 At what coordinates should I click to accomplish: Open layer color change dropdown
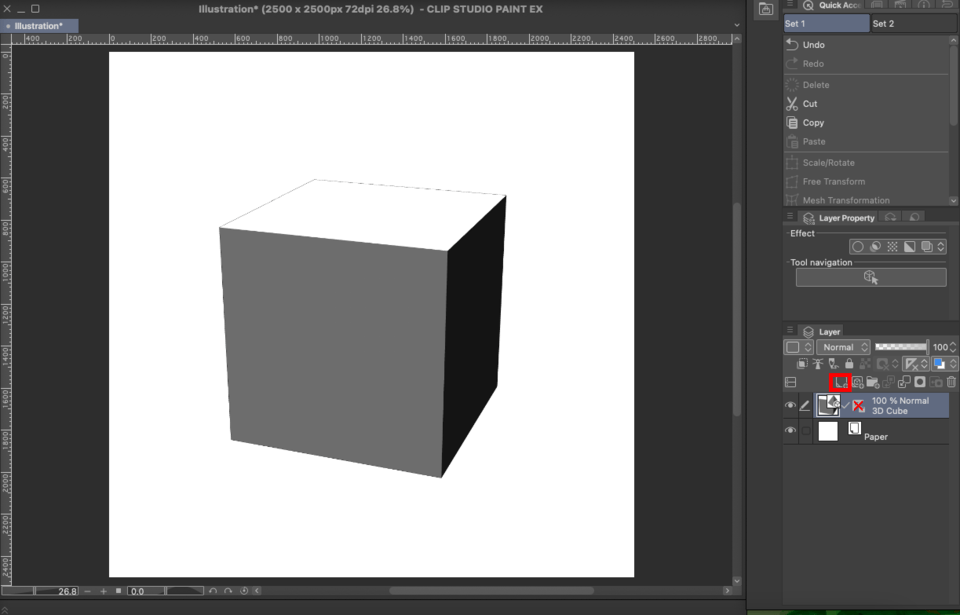coord(944,364)
